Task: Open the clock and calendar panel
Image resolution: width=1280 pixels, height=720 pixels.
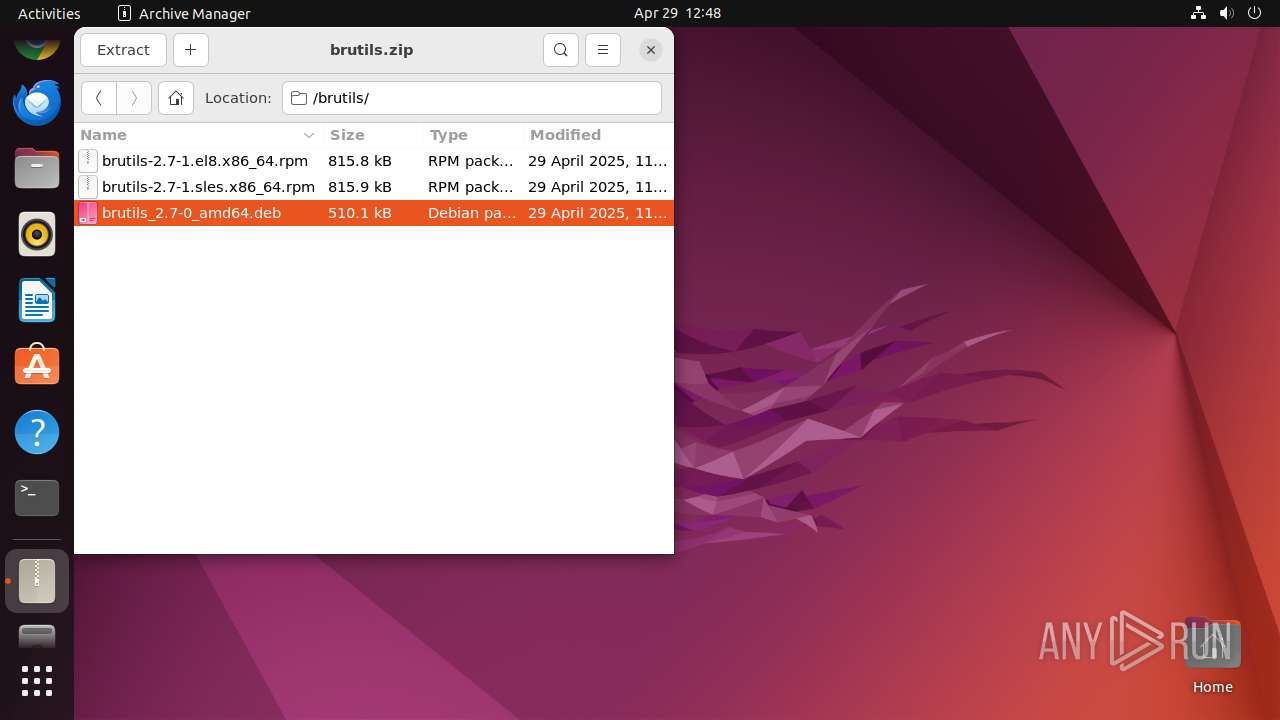Action: 677,13
